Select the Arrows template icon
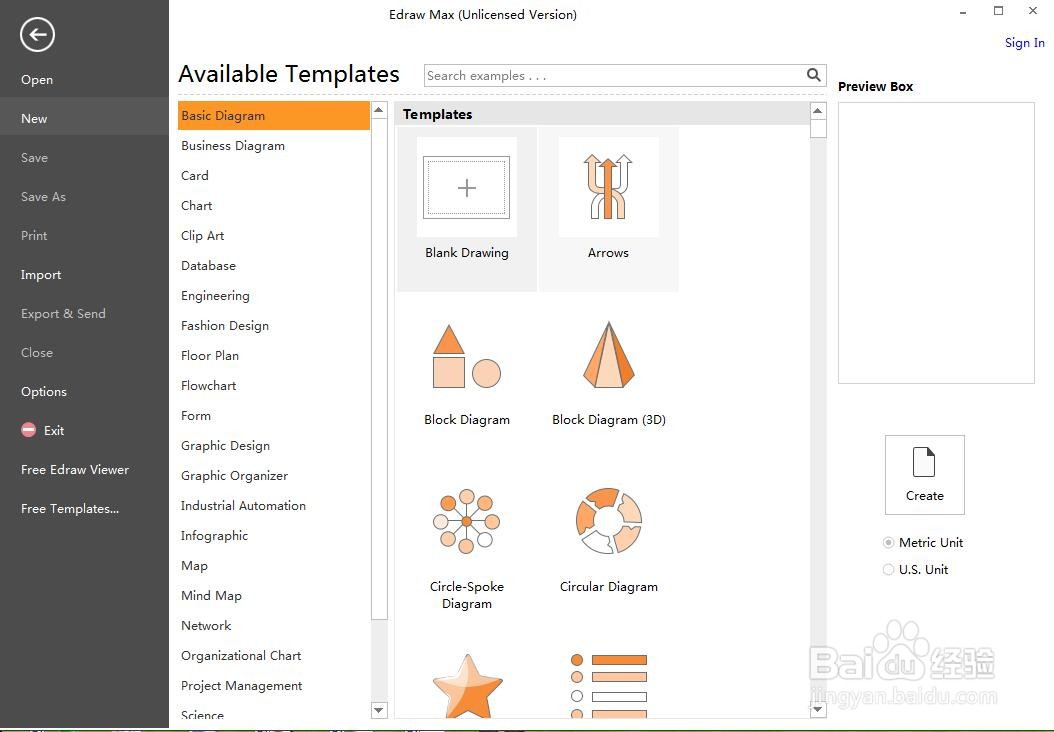The height and width of the screenshot is (732, 1054). (x=608, y=187)
